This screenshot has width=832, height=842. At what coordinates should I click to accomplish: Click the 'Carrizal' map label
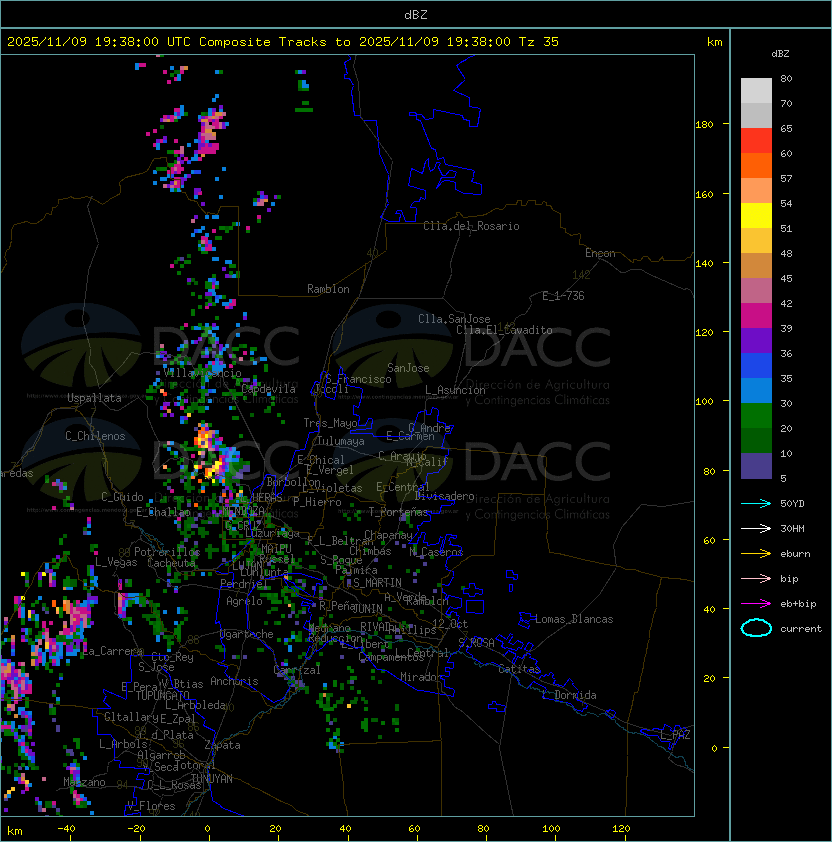coord(297,670)
